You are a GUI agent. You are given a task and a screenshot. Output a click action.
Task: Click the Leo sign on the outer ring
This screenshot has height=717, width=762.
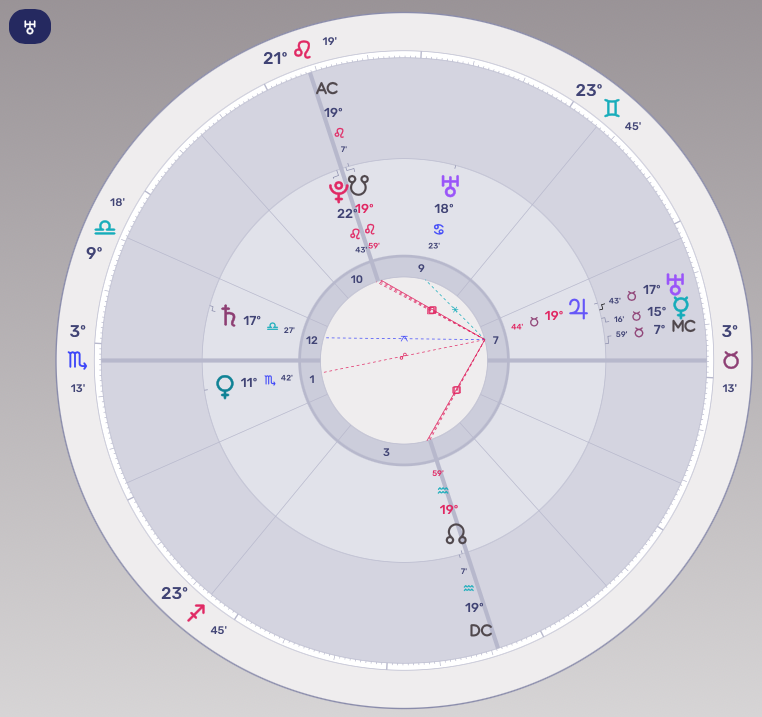pos(303,50)
